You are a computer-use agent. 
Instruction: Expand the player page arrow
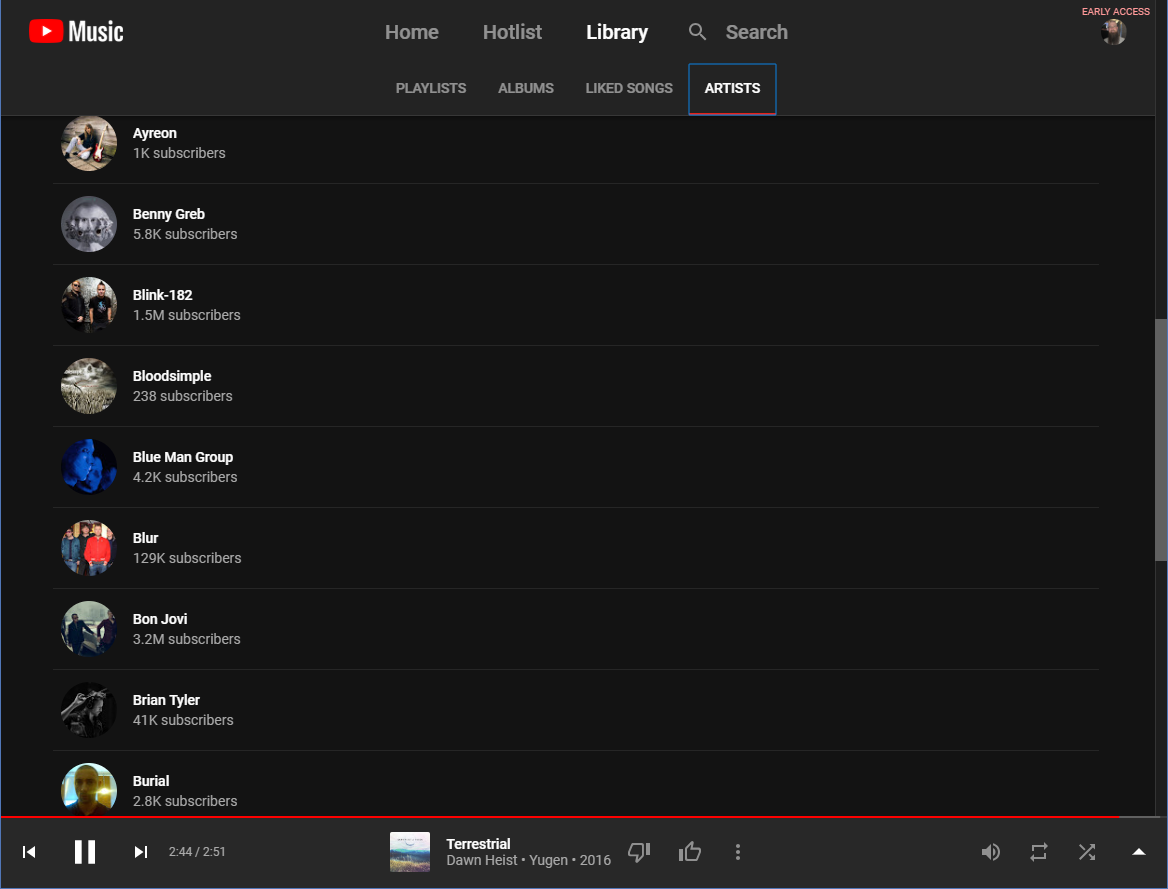point(1139,852)
